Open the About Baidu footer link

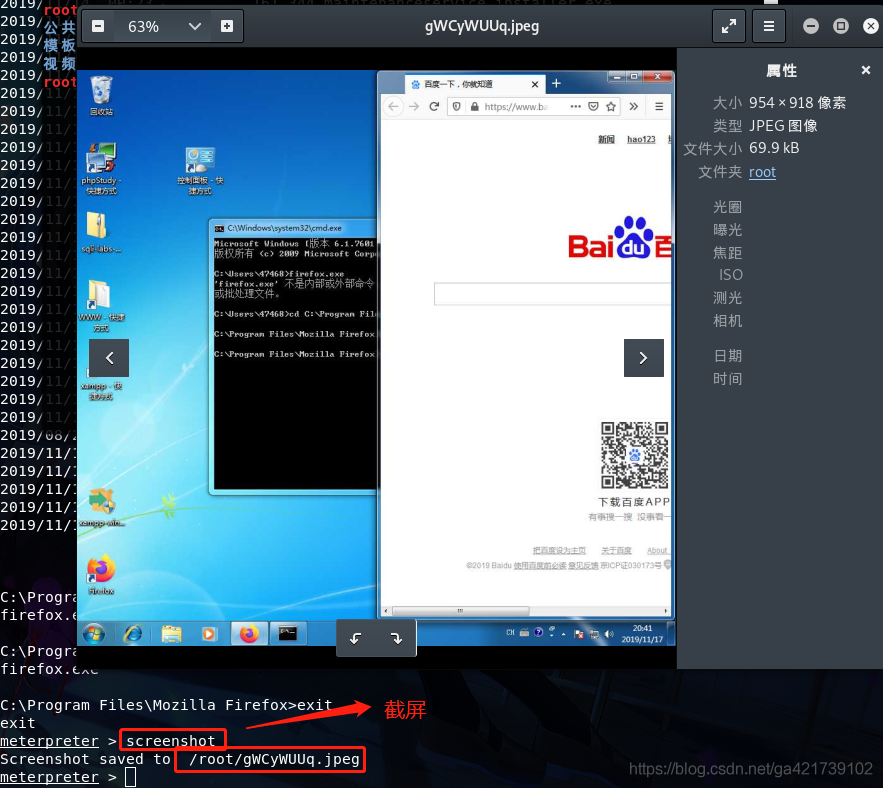click(657, 550)
